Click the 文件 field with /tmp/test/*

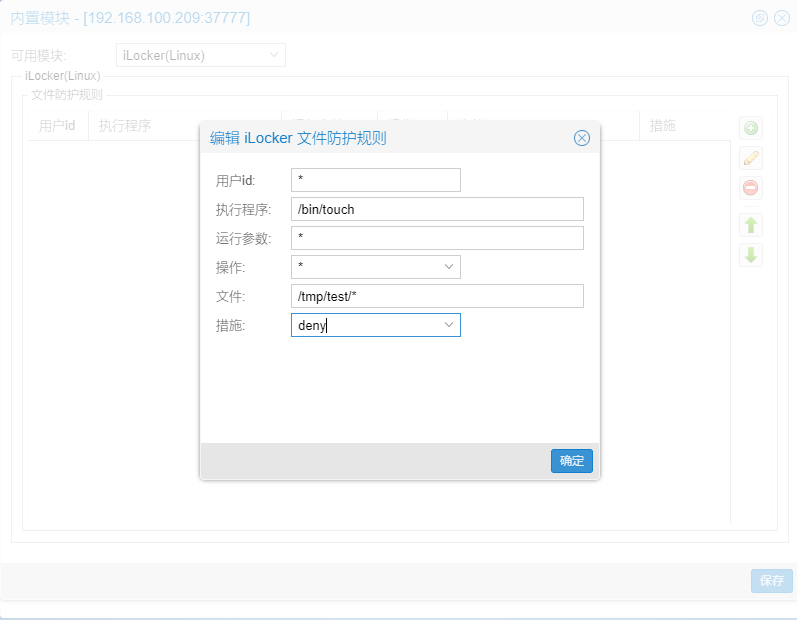tap(437, 296)
